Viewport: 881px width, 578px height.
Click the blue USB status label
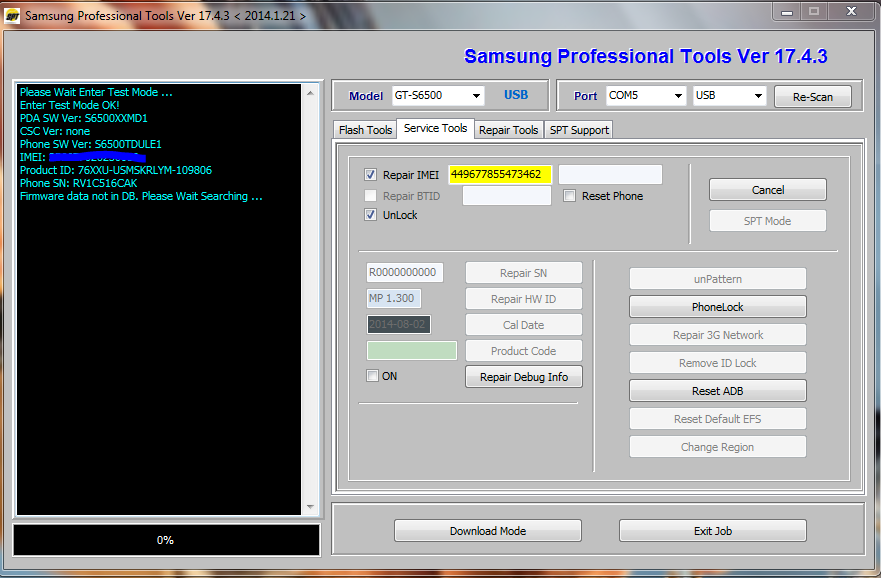516,94
